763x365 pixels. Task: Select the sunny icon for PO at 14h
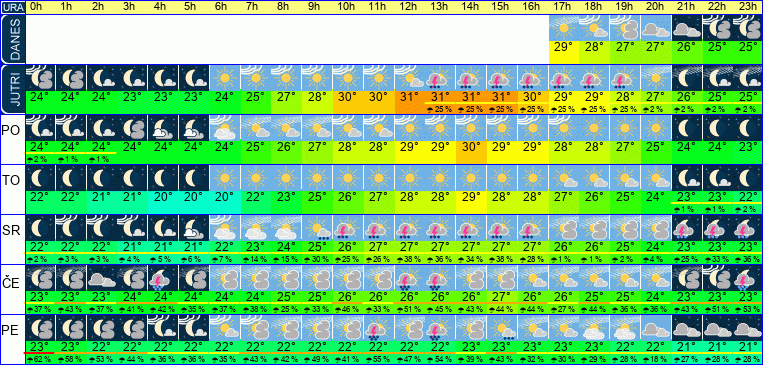[471, 128]
